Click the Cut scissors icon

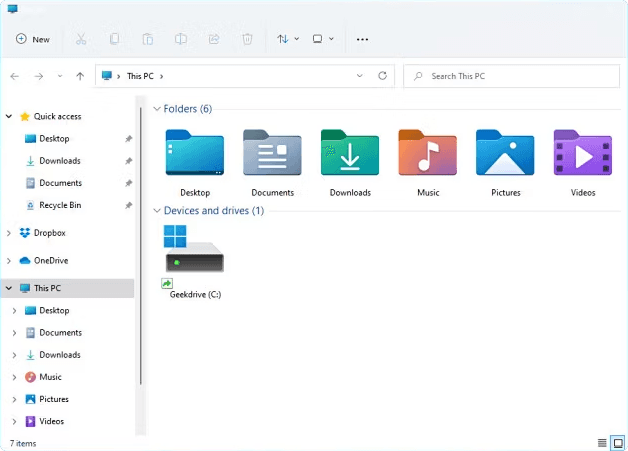click(81, 39)
